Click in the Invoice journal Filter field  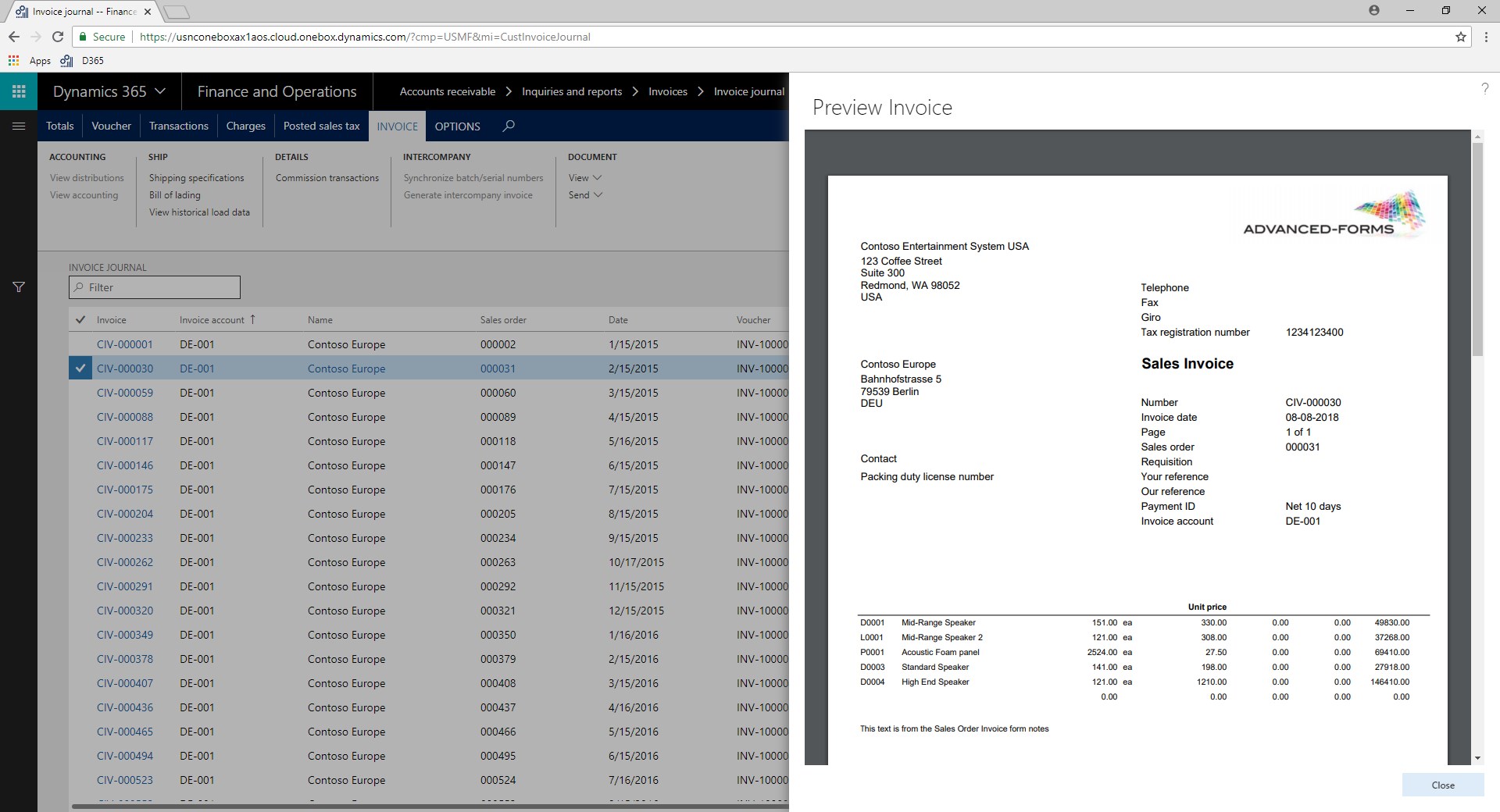155,287
